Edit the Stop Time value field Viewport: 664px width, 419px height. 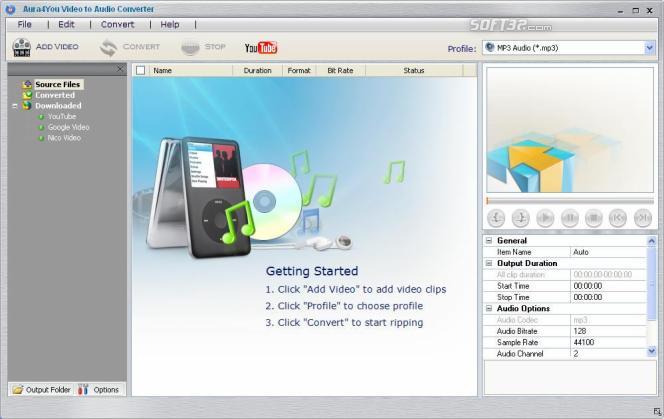[609, 297]
